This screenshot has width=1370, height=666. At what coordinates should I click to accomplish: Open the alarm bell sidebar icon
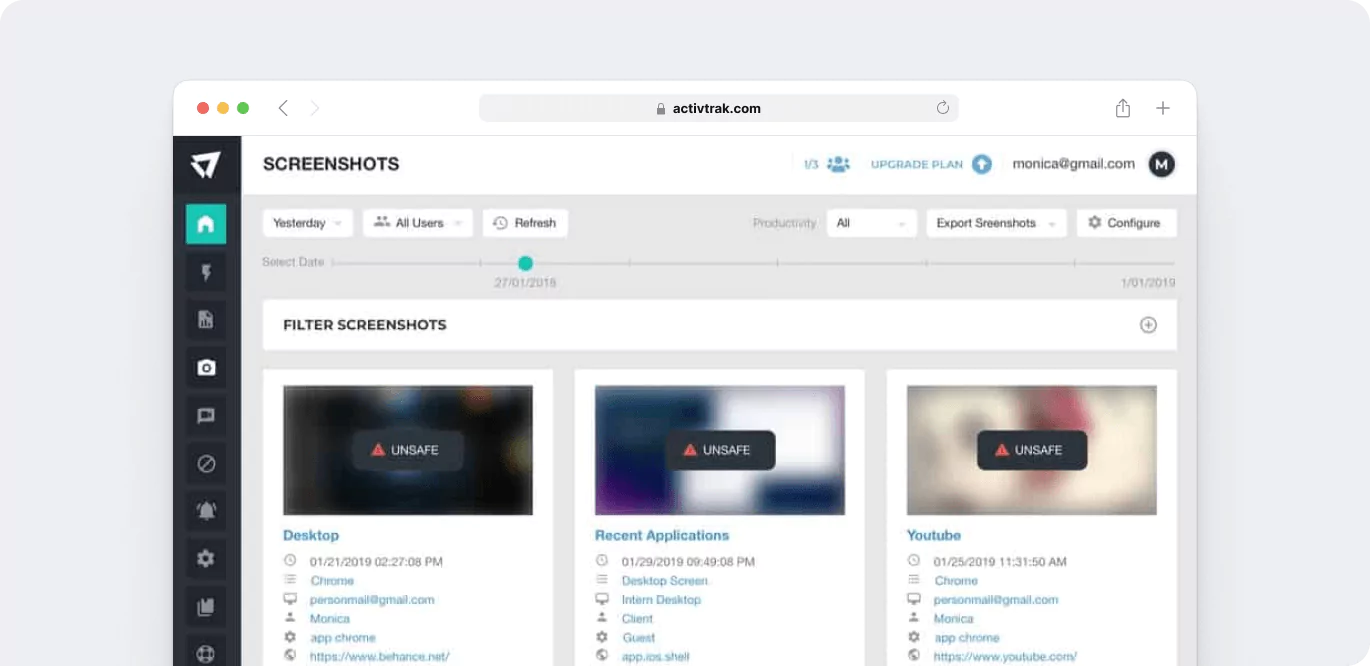click(x=206, y=511)
